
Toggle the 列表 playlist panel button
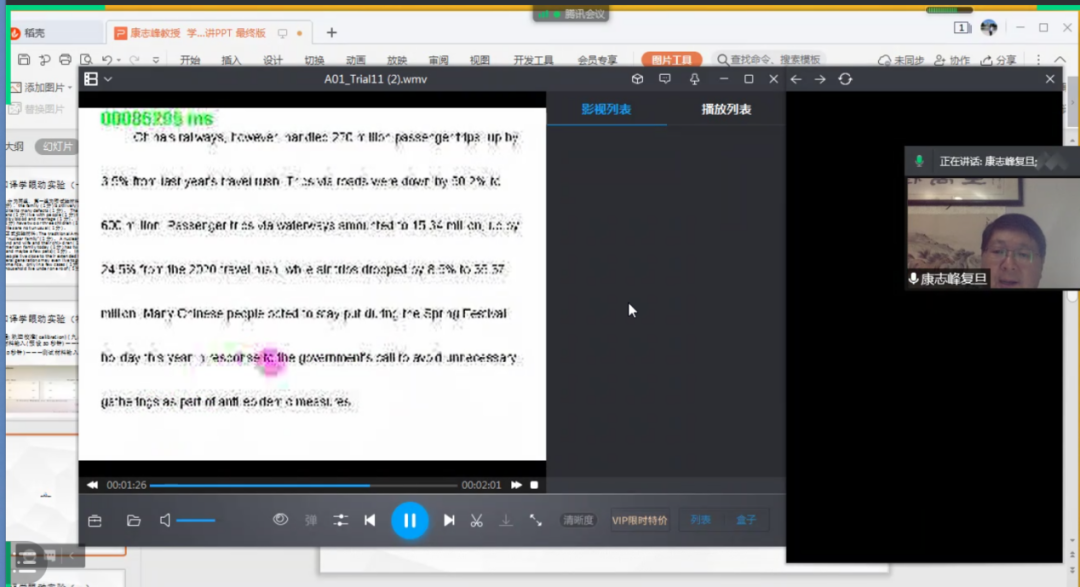click(701, 520)
